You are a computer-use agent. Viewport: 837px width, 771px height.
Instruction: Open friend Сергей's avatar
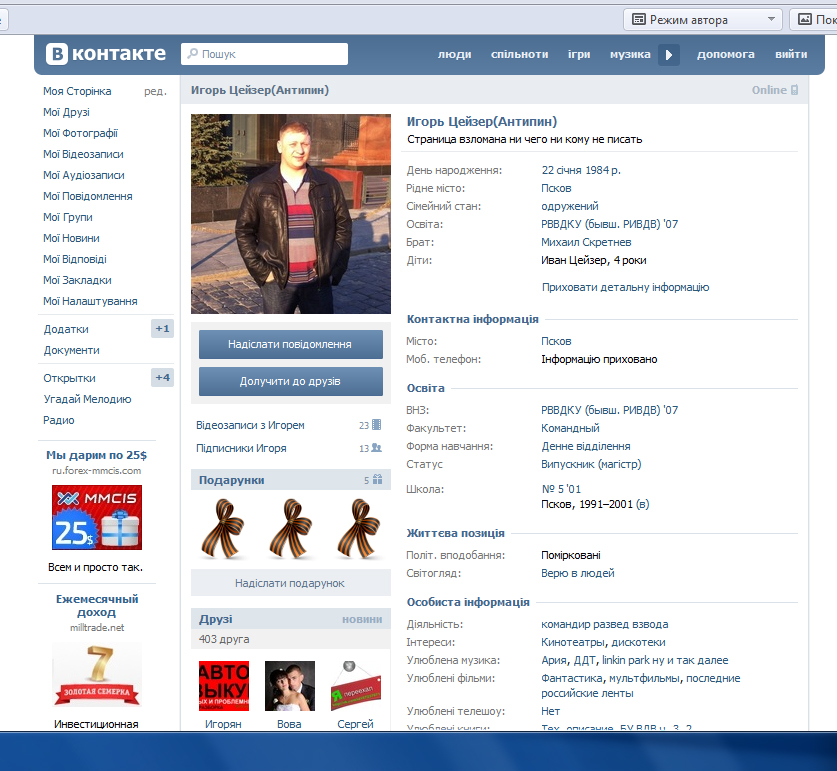click(x=356, y=686)
